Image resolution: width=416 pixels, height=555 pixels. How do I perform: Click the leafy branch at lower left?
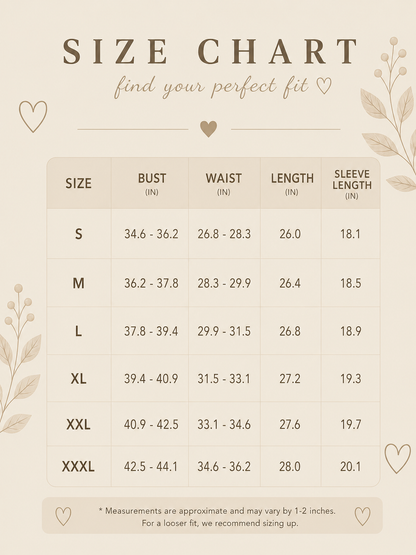click(x=19, y=357)
